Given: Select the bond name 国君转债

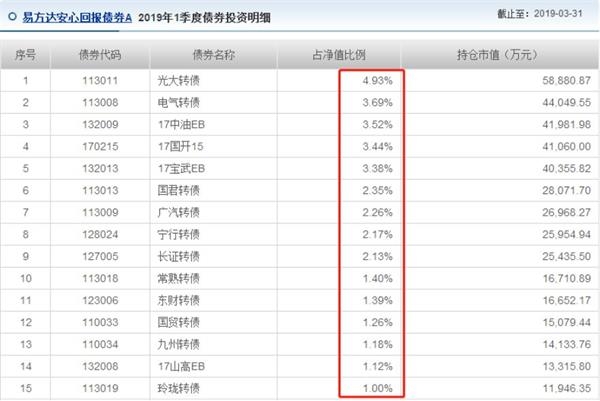Looking at the screenshot, I should pyautogui.click(x=179, y=191).
